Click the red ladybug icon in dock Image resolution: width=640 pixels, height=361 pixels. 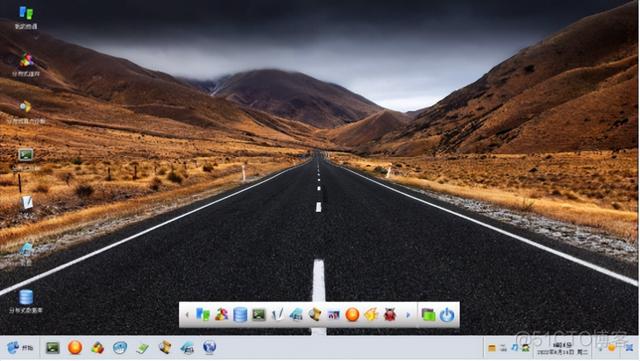point(390,314)
